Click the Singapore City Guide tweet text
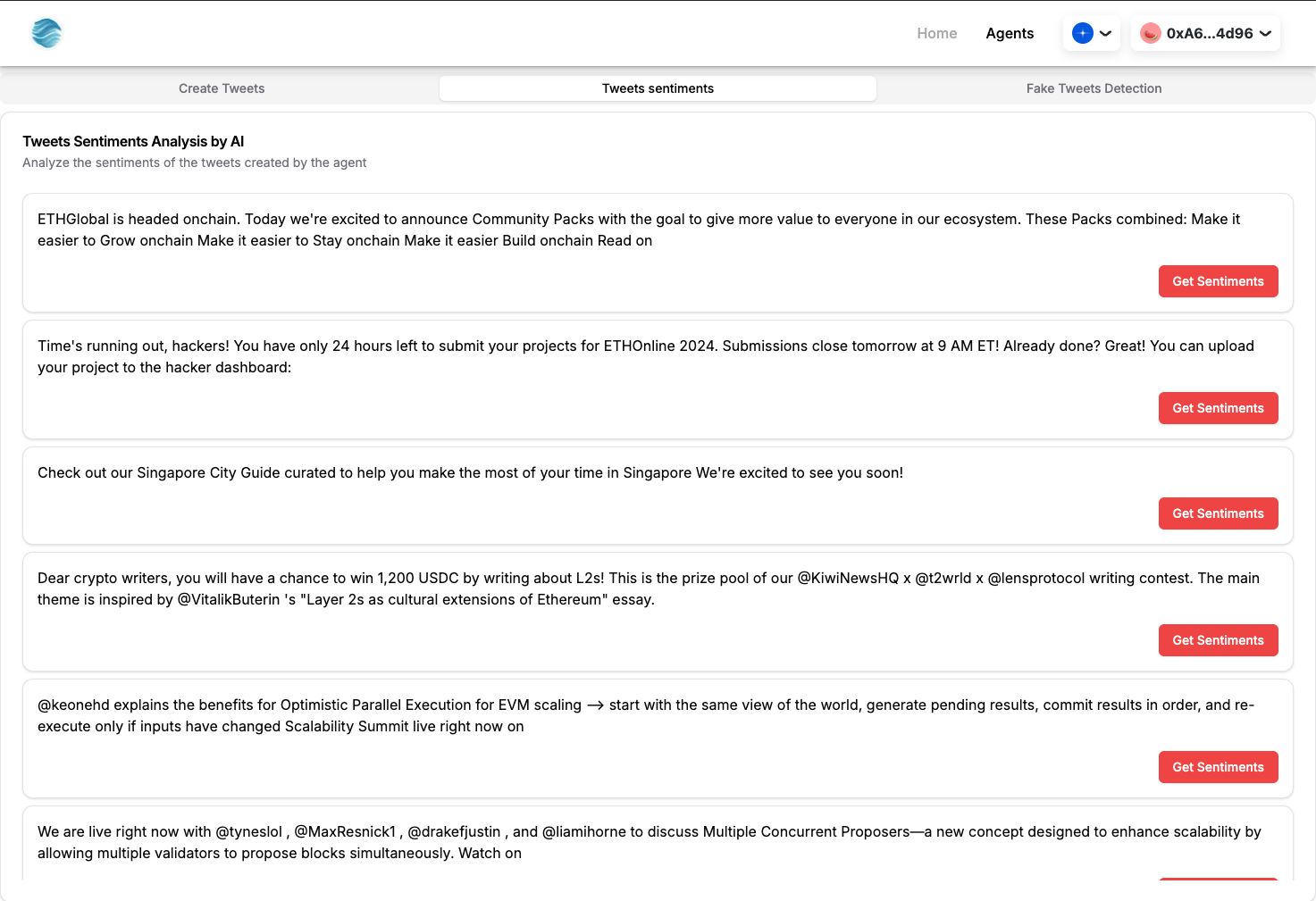The width and height of the screenshot is (1316, 901). (470, 472)
